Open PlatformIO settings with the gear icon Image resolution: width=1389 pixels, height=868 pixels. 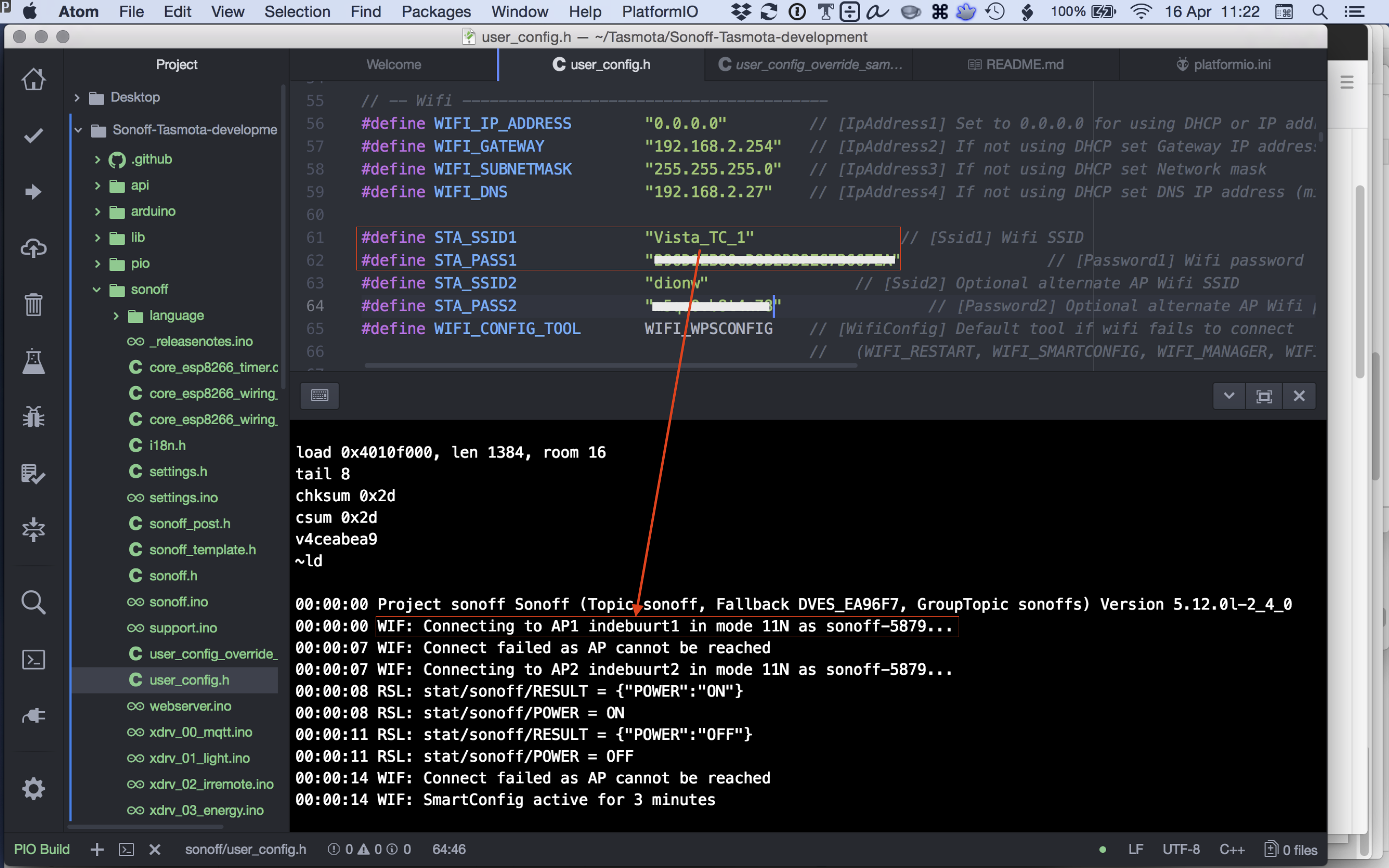click(33, 788)
